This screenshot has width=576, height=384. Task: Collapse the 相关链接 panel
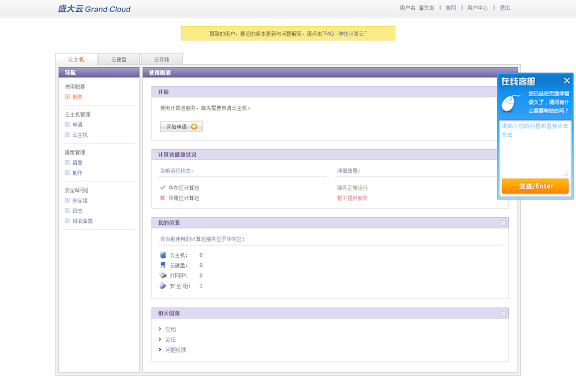(x=503, y=313)
